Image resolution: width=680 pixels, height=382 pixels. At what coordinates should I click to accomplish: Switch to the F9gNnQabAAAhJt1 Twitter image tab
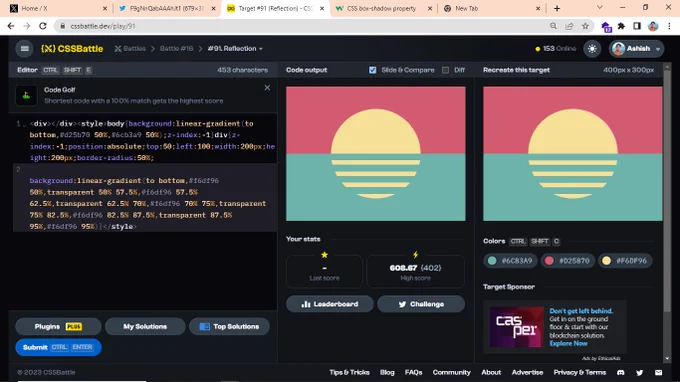tap(167, 8)
